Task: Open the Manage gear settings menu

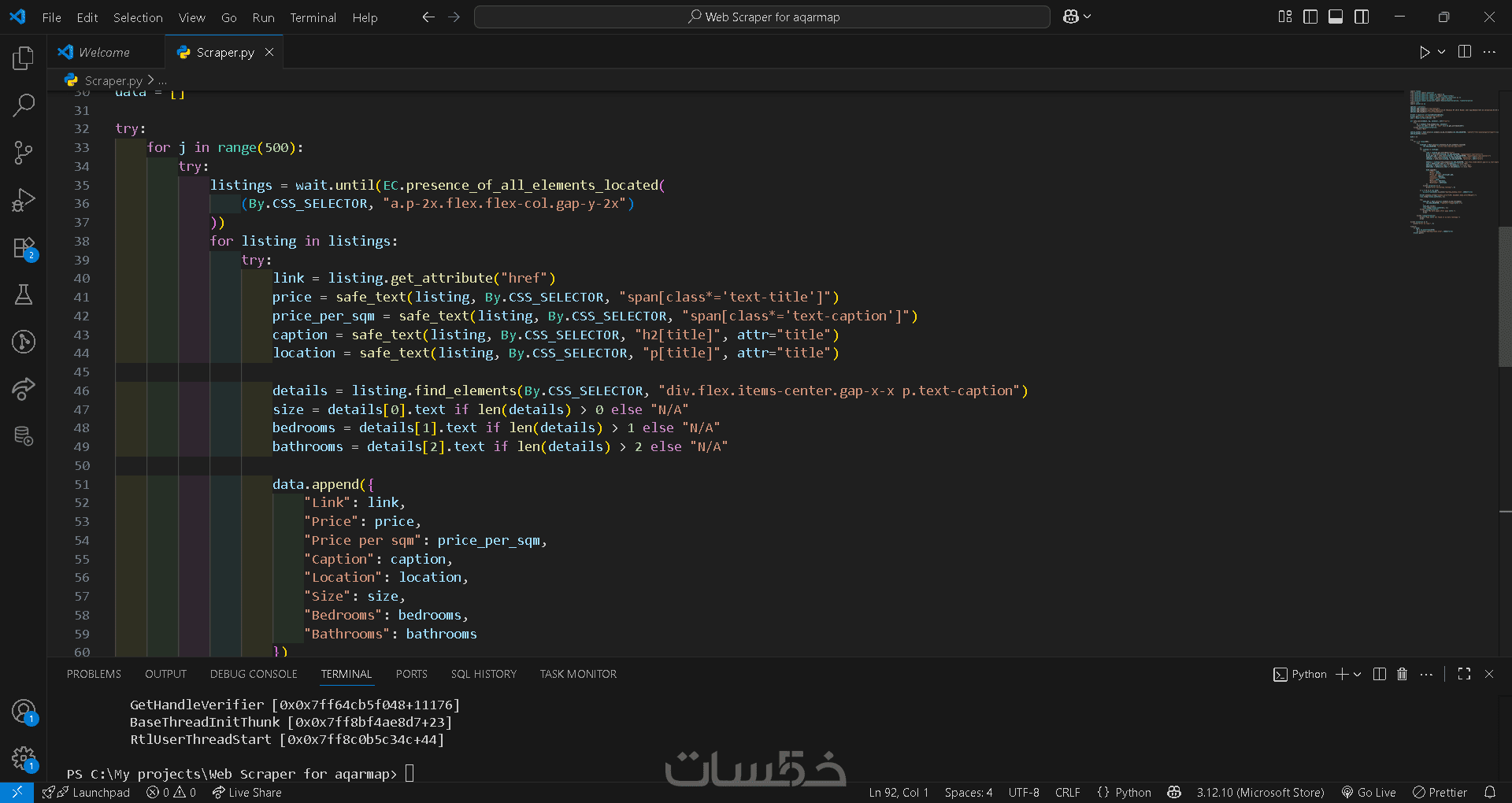Action: click(24, 759)
